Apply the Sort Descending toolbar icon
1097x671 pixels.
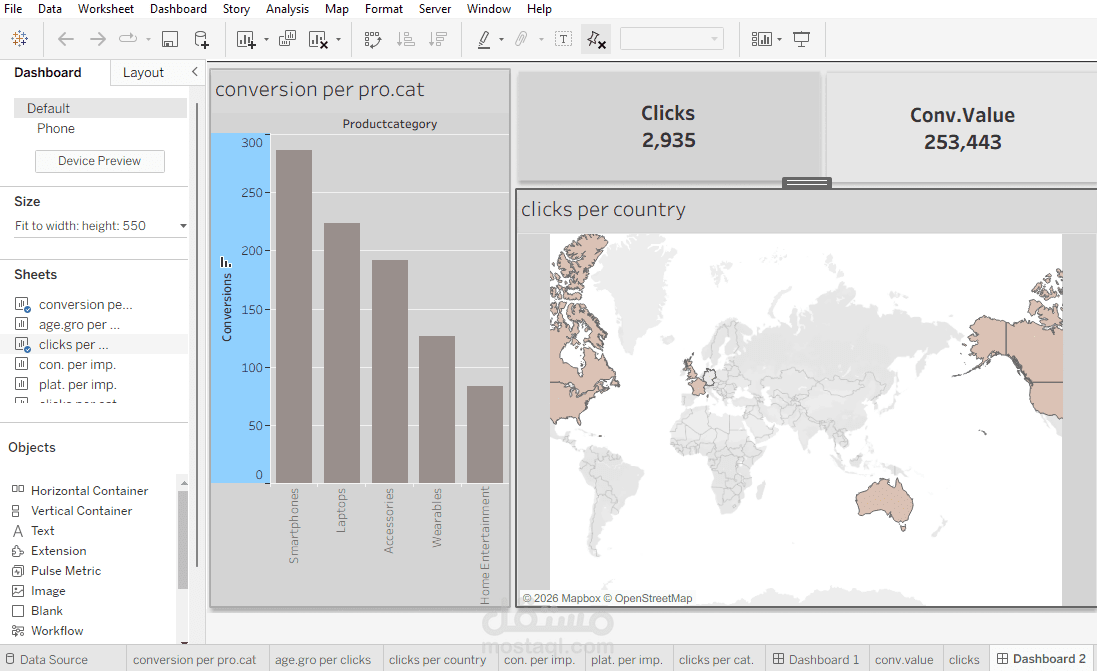[x=438, y=39]
